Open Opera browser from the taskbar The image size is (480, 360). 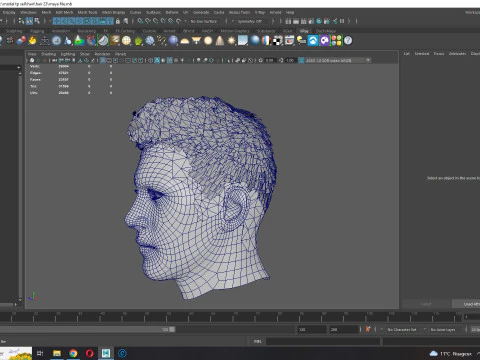90,353
